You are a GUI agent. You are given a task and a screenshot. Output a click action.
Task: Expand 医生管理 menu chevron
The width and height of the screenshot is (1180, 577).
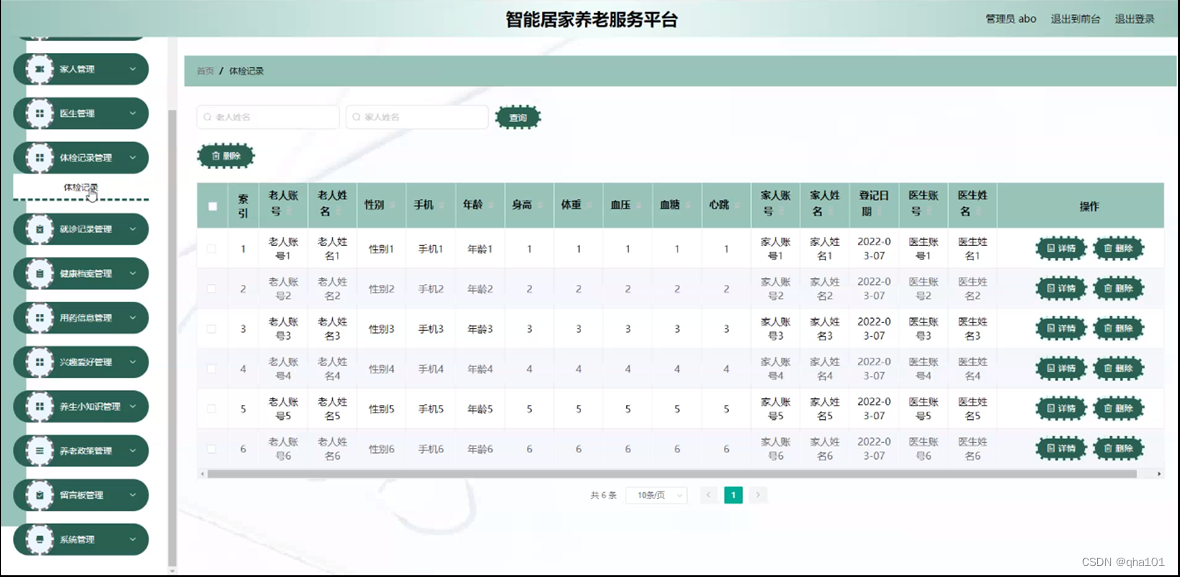(x=132, y=114)
